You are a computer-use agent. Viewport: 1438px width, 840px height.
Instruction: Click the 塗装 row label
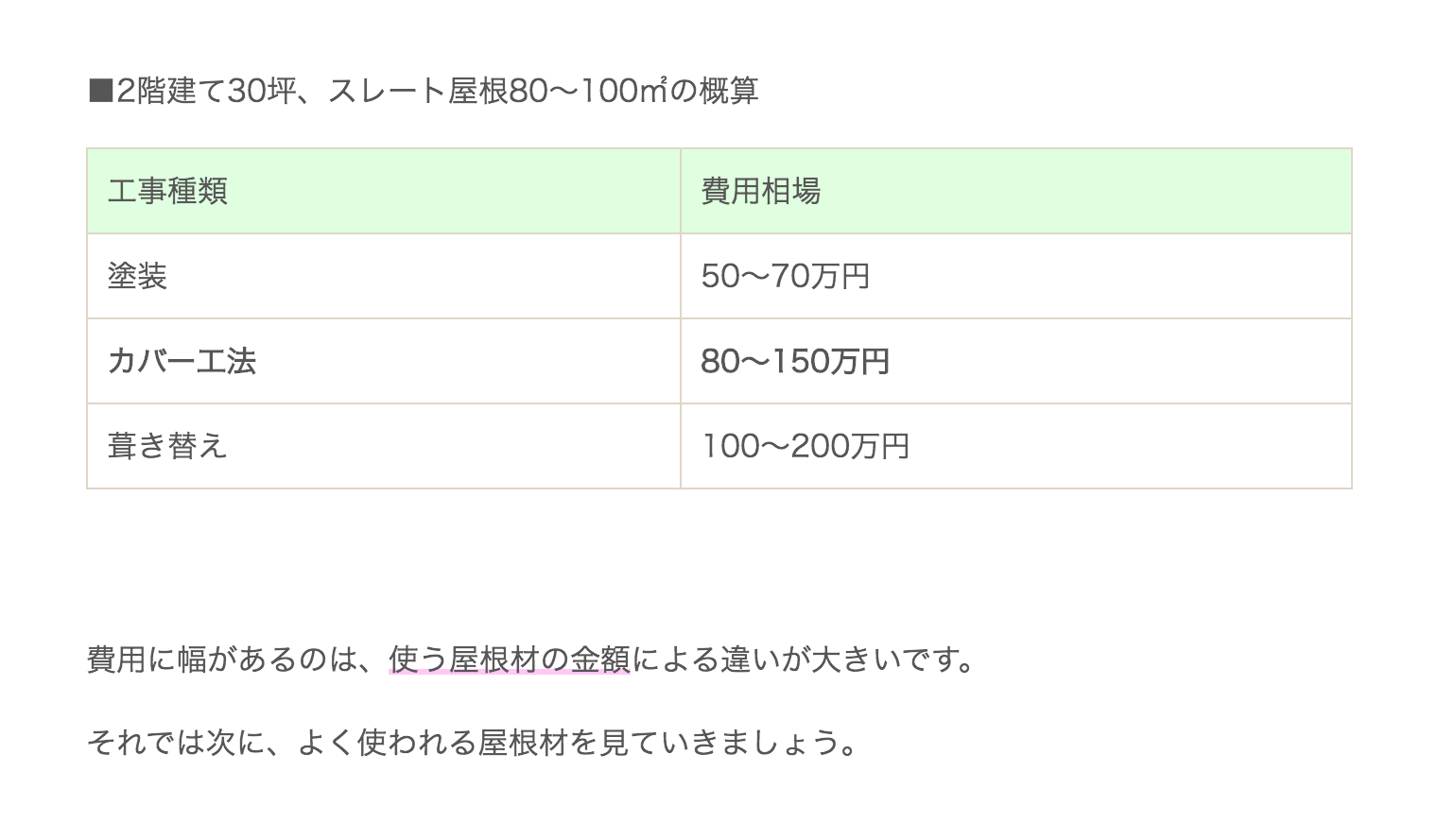point(137,276)
